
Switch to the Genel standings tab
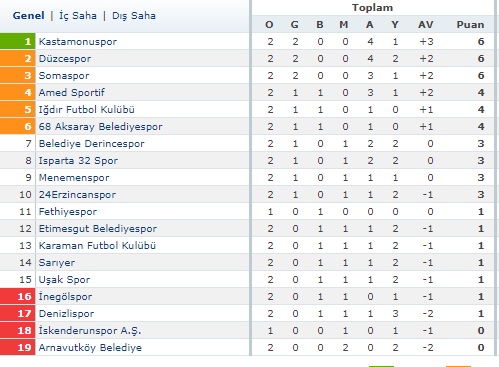coord(28,16)
